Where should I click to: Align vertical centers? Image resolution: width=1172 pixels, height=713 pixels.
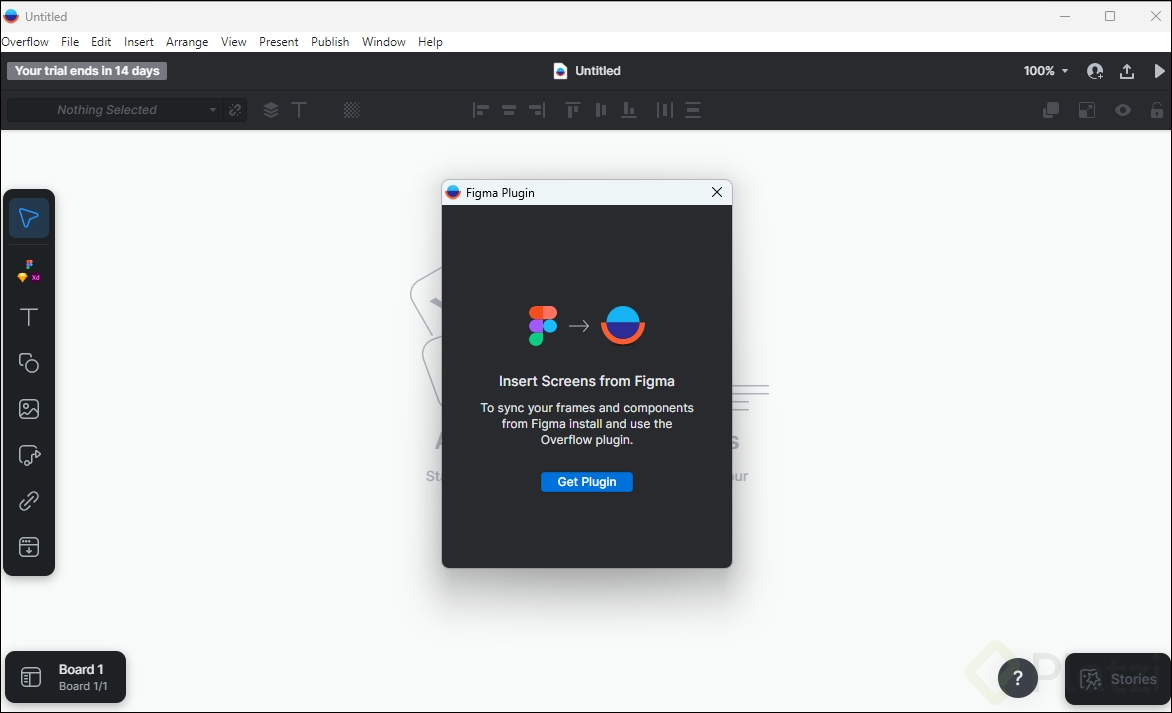(x=601, y=110)
